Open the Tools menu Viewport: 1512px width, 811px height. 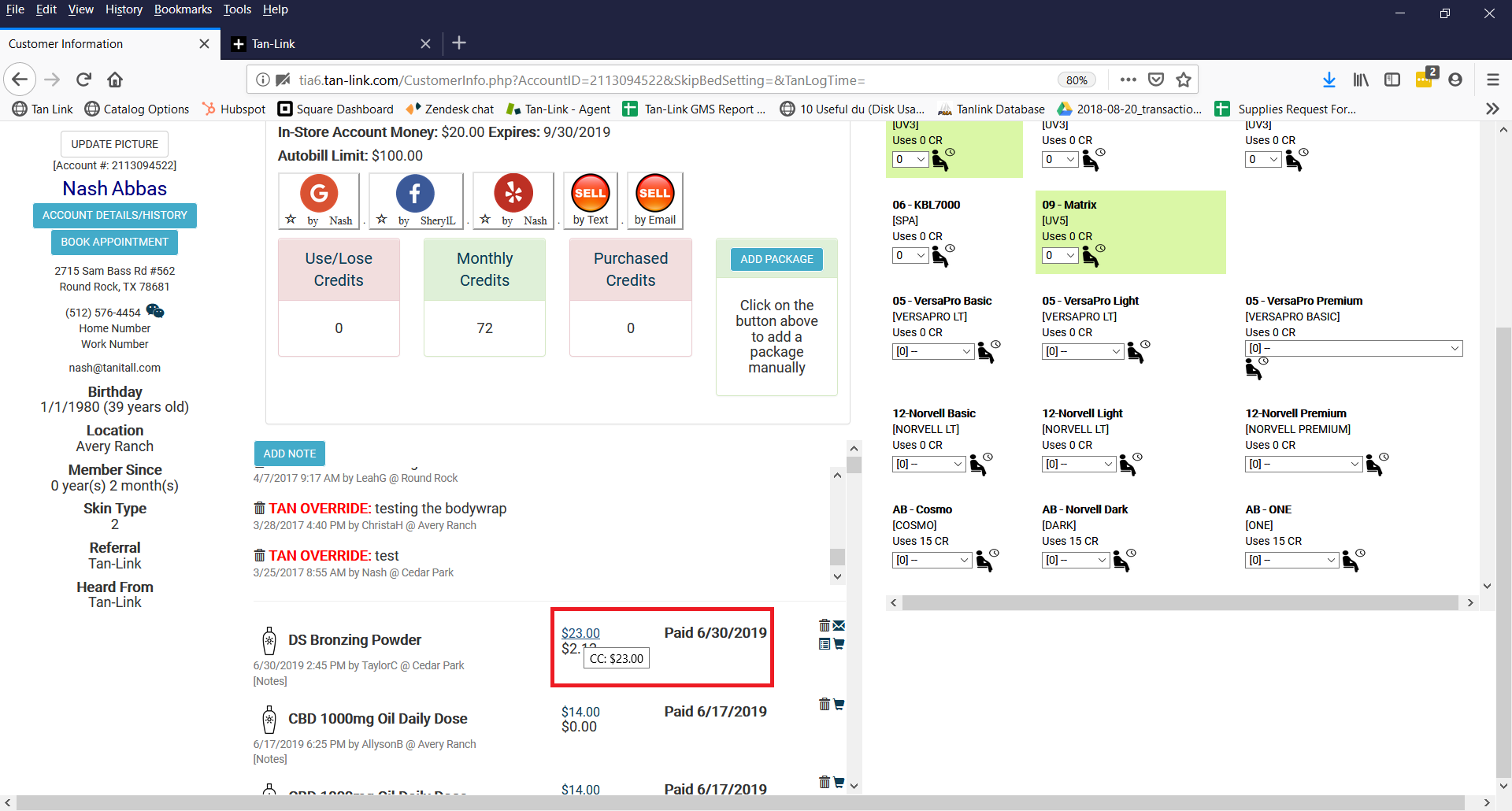point(237,9)
